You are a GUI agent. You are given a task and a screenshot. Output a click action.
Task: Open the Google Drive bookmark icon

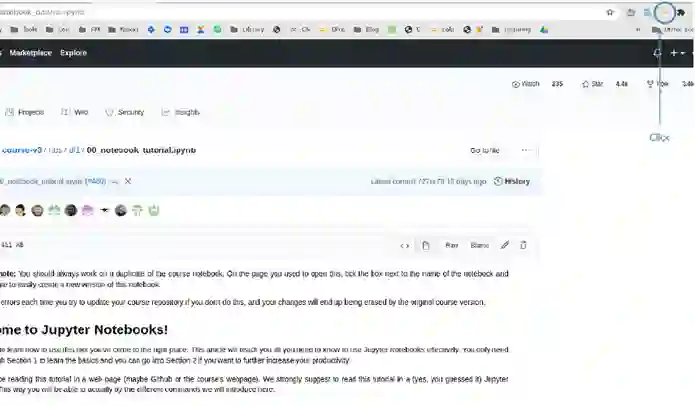pyautogui.click(x=544, y=30)
